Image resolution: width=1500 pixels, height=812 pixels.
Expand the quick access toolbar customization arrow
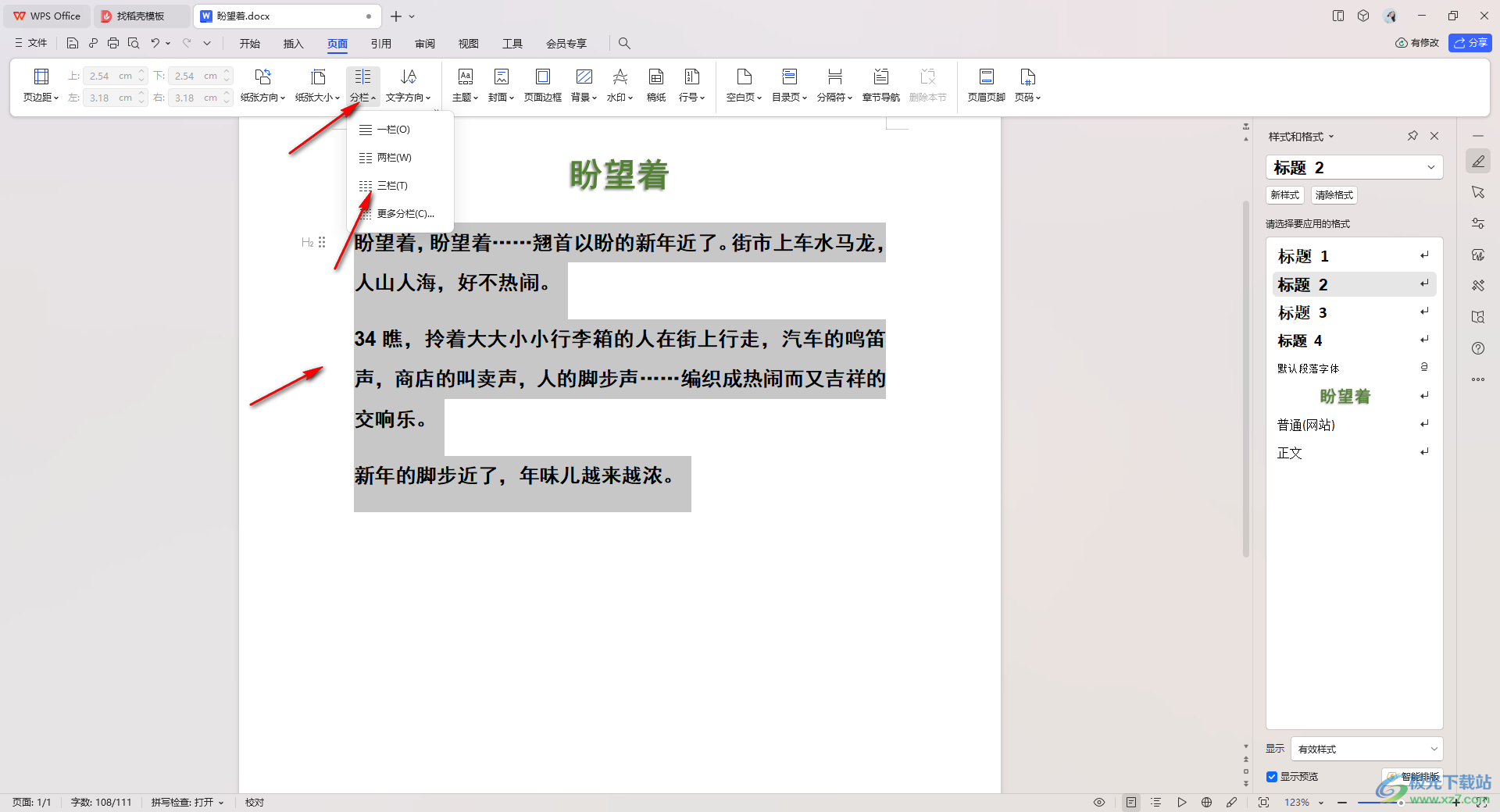pyautogui.click(x=207, y=43)
